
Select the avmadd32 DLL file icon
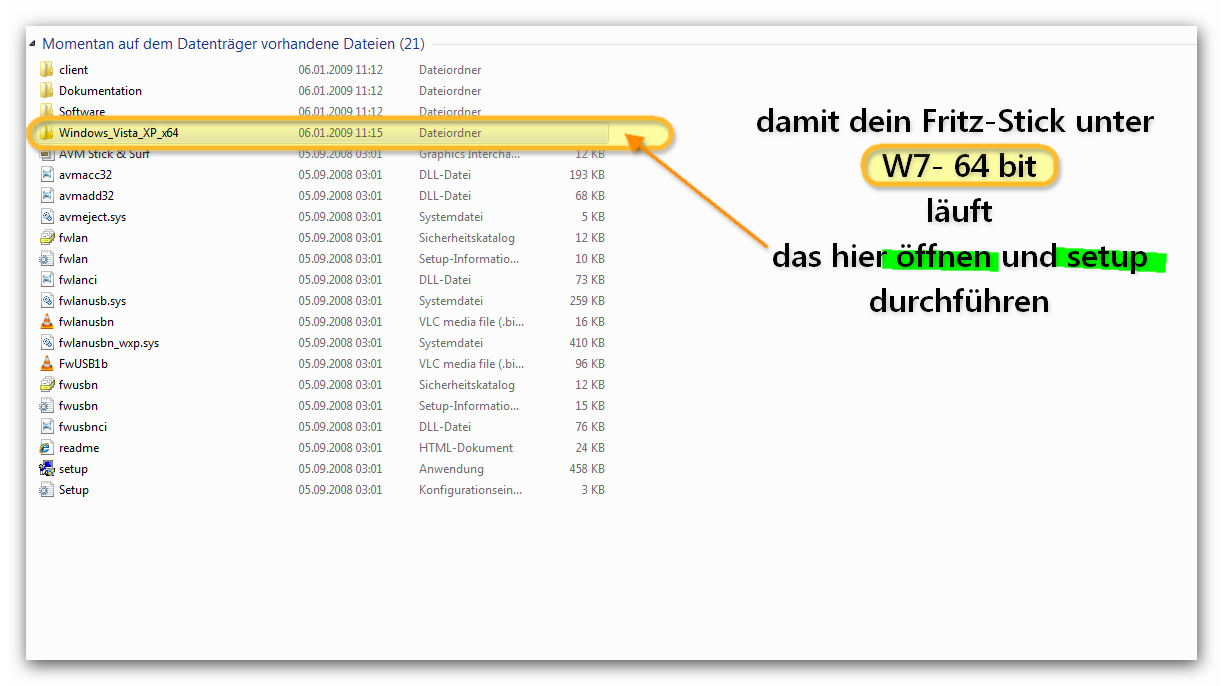pos(46,196)
